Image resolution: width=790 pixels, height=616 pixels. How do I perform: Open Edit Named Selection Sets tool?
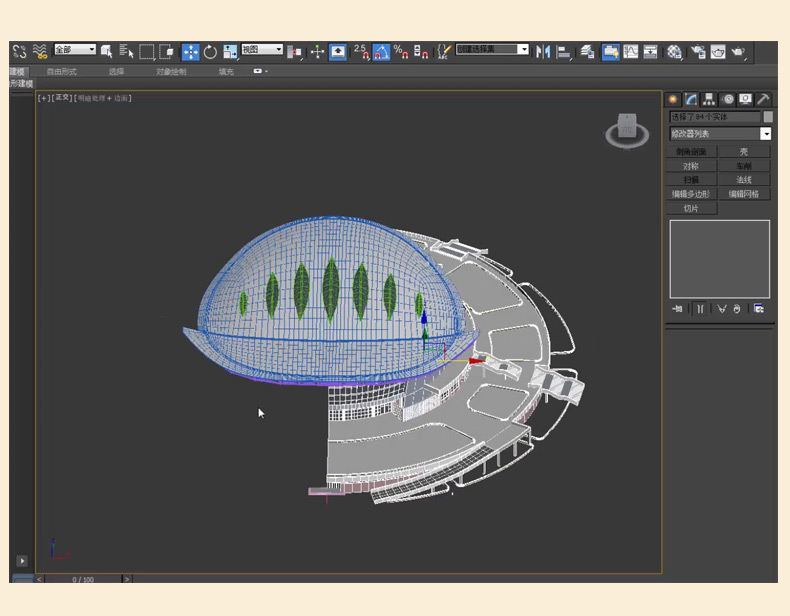(x=444, y=51)
